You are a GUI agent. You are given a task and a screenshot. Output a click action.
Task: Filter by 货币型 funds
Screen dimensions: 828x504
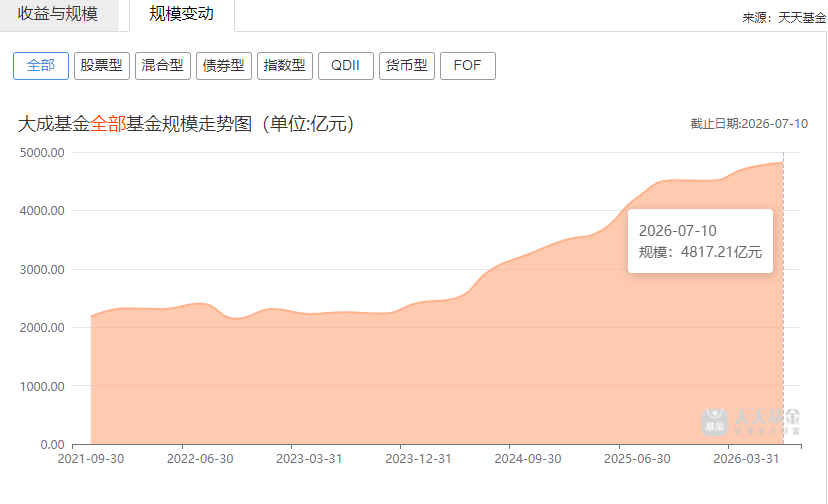click(x=407, y=66)
